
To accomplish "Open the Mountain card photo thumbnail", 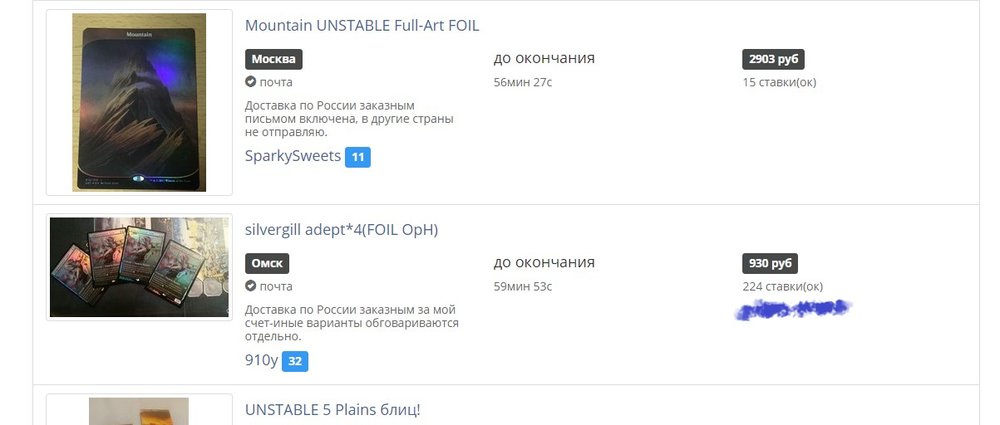I will pos(139,102).
